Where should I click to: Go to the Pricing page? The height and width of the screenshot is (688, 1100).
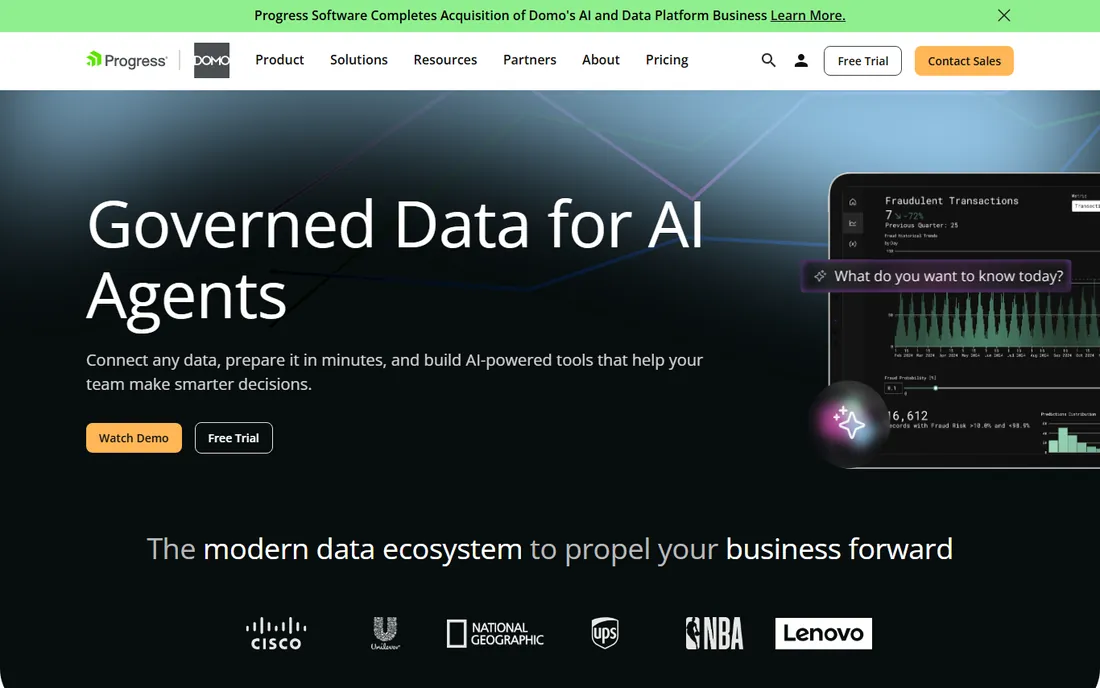click(x=666, y=60)
